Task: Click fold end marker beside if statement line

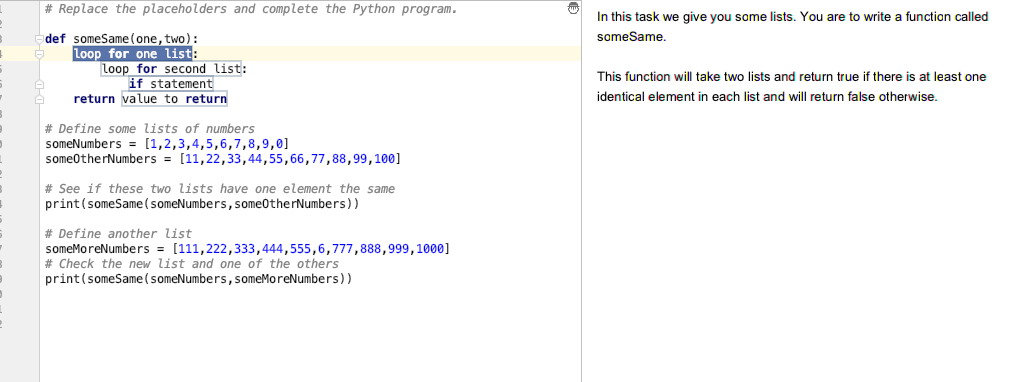Action: (x=39, y=84)
